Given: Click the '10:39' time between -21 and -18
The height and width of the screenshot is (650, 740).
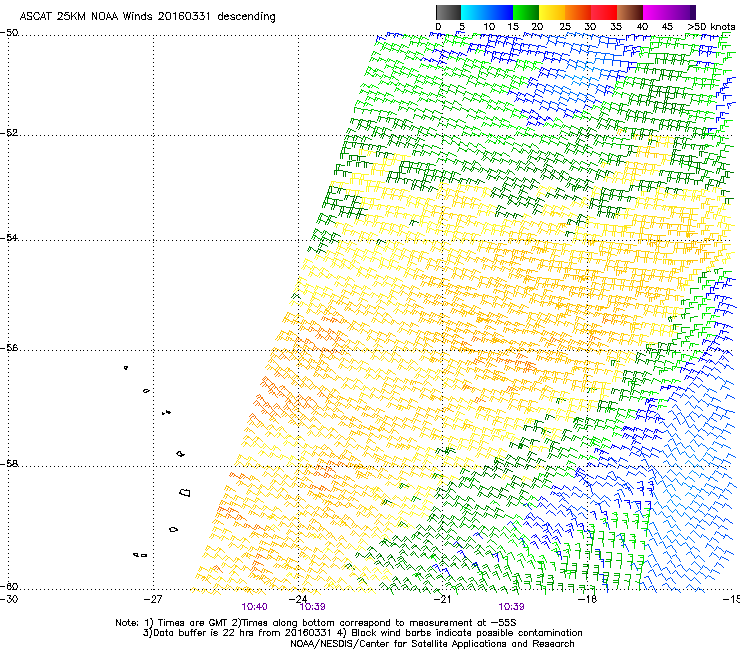Looking at the screenshot, I should [x=512, y=607].
